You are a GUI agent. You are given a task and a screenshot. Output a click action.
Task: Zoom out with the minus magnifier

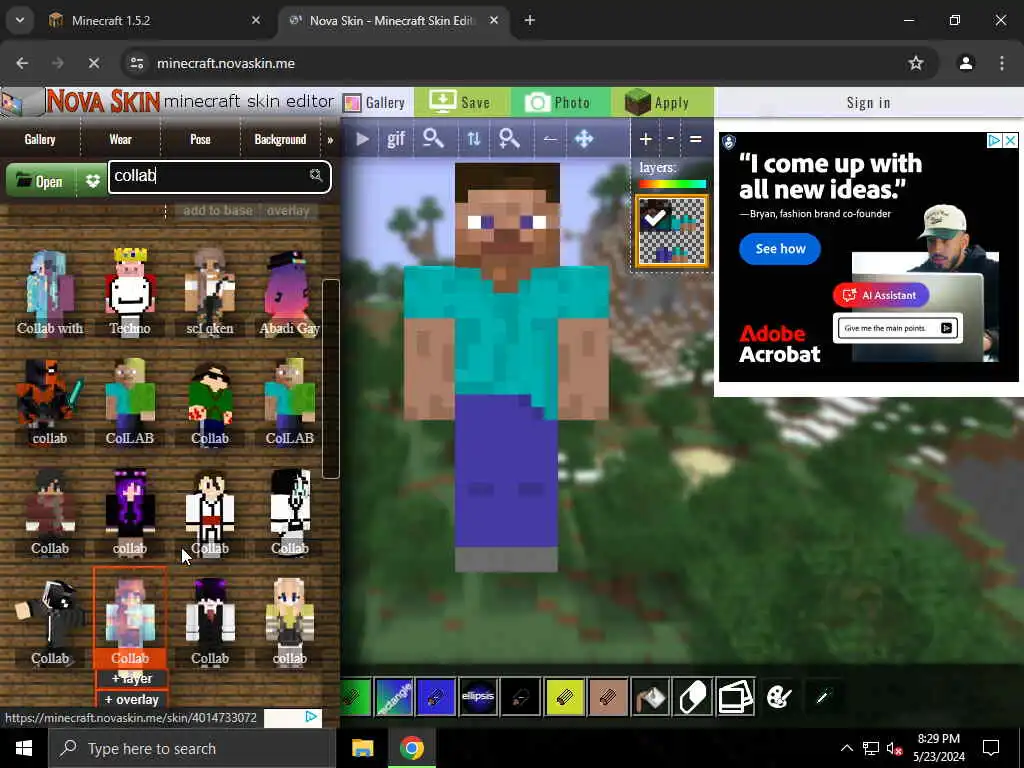click(x=433, y=138)
